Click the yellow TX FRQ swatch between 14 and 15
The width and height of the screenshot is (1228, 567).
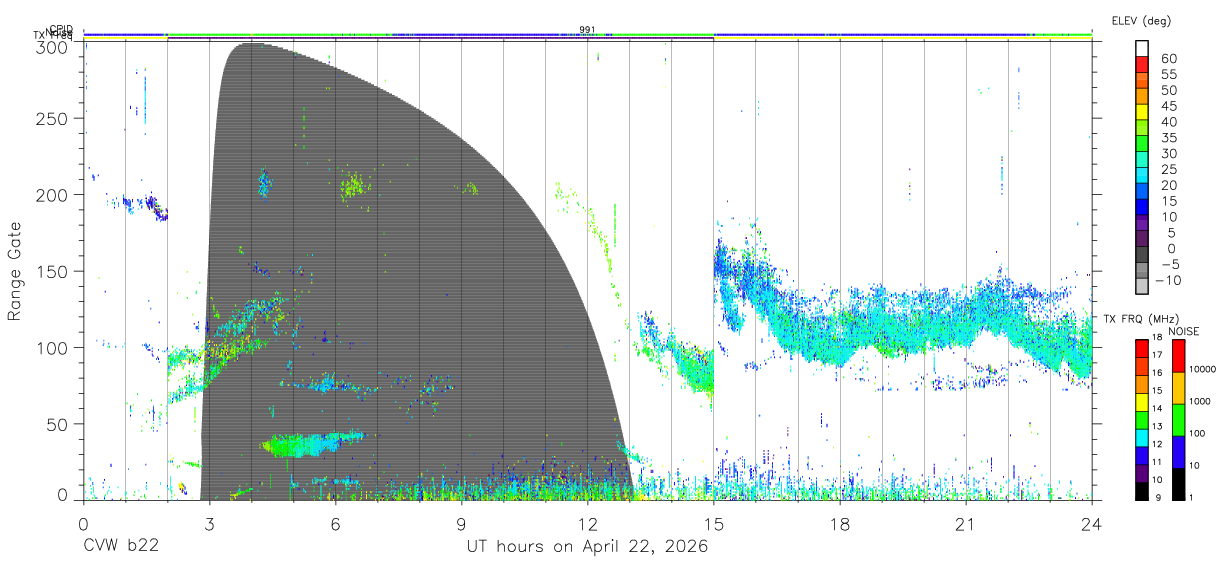(1142, 401)
